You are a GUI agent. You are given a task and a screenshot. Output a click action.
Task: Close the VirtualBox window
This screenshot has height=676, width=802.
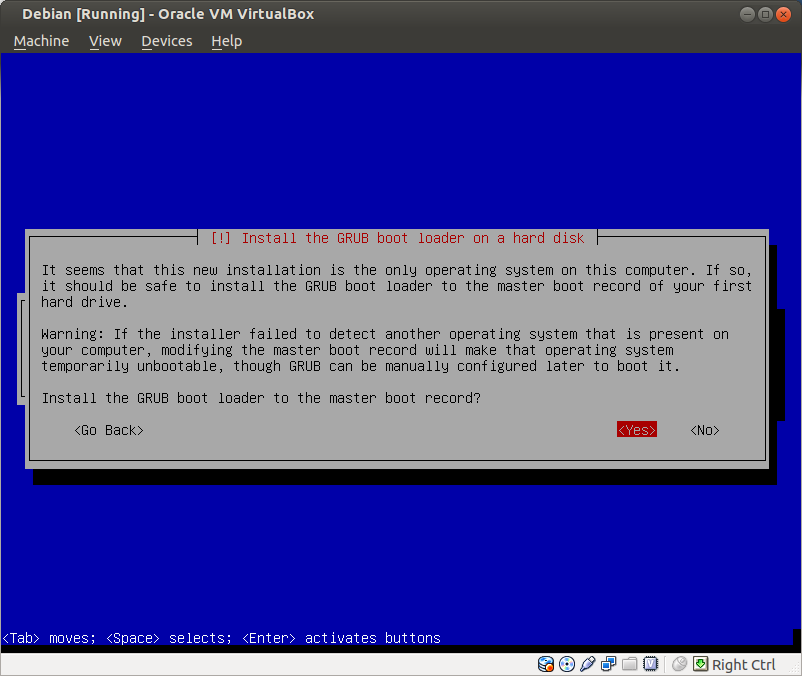pyautogui.click(x=783, y=14)
